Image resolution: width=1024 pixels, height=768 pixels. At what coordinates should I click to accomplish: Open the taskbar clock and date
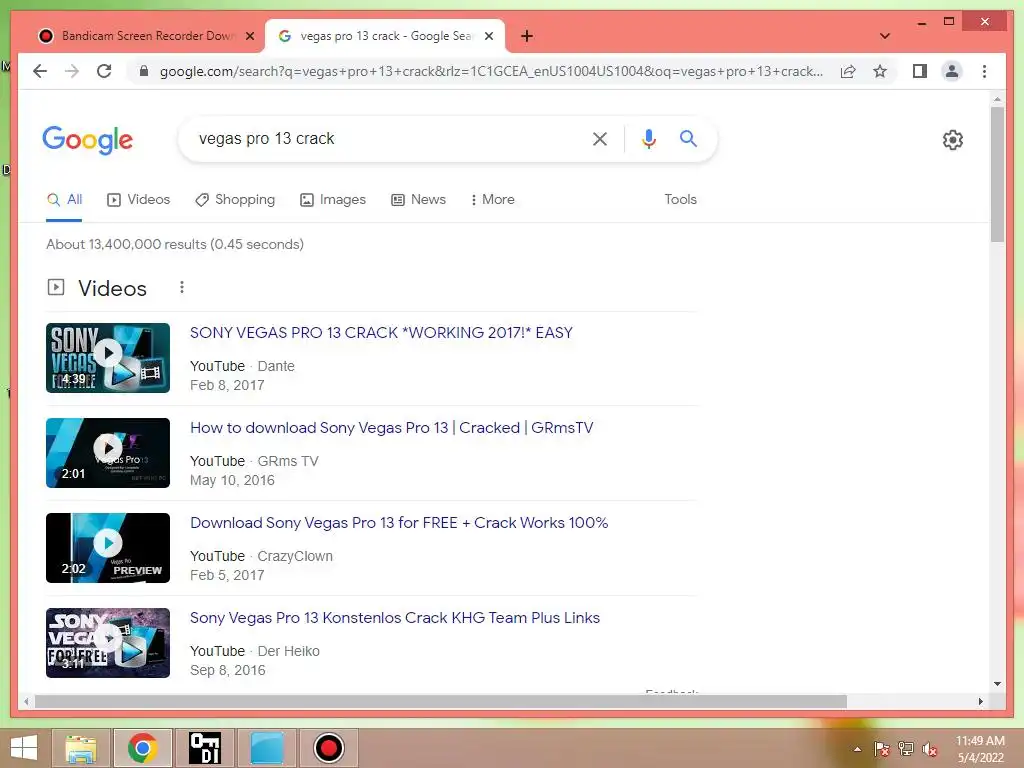point(980,749)
